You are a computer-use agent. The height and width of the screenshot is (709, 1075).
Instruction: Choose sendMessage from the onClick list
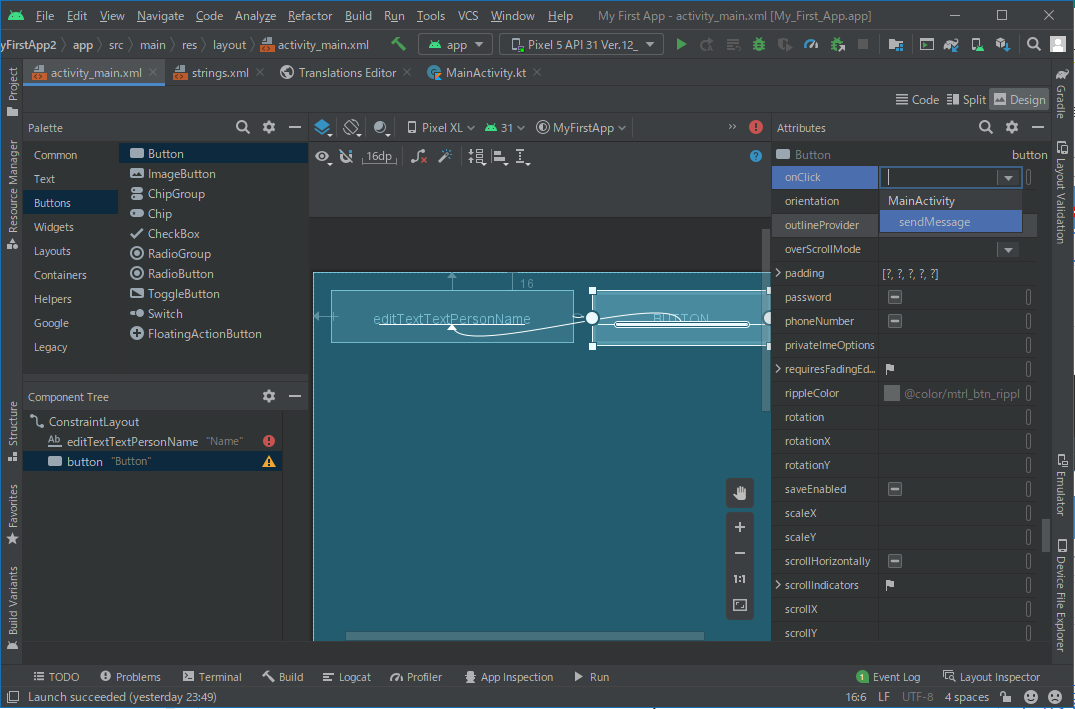(934, 222)
